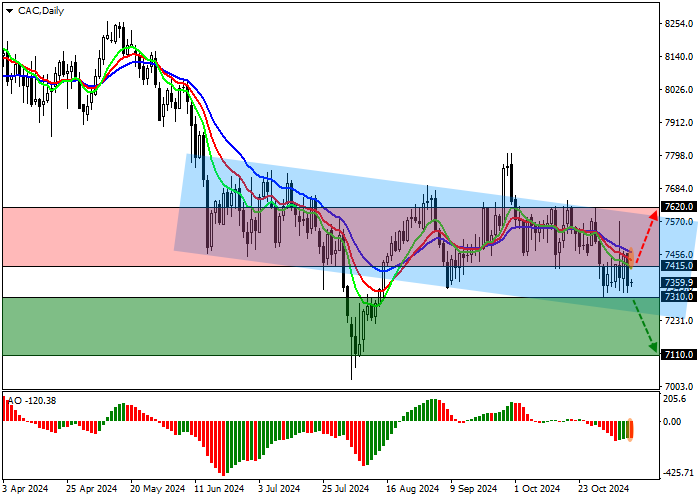Click the 7570.0 price axis value

click(679, 221)
